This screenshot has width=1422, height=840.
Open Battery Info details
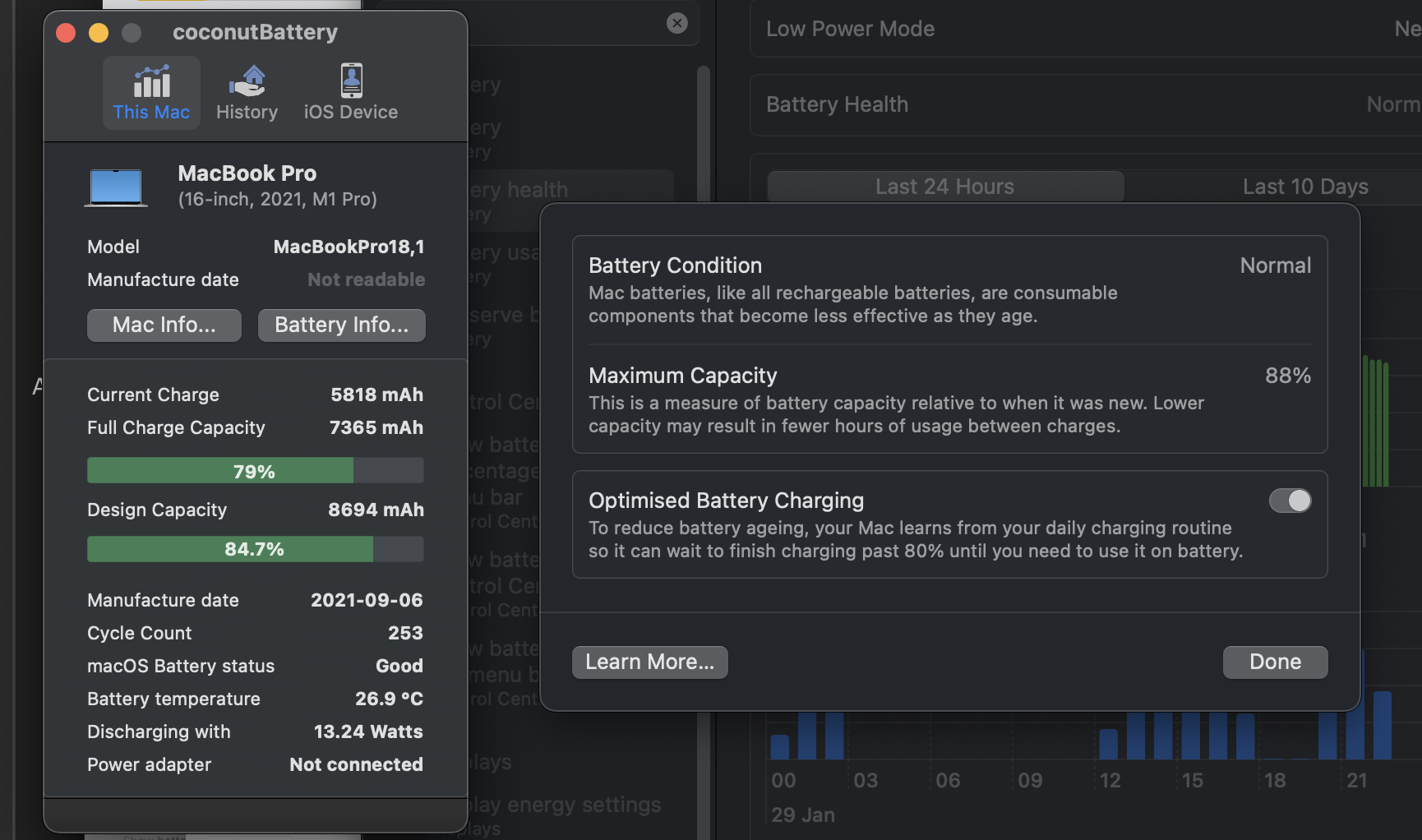342,325
